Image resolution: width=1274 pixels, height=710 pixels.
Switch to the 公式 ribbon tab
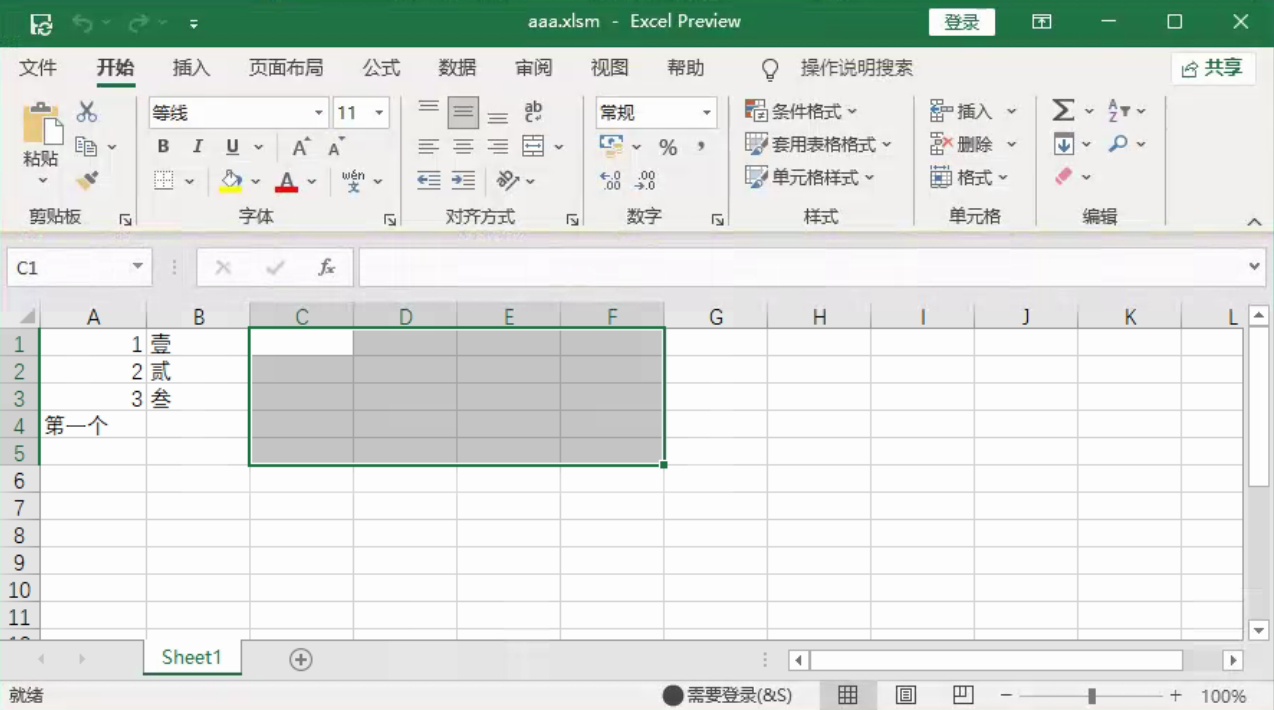tap(381, 68)
